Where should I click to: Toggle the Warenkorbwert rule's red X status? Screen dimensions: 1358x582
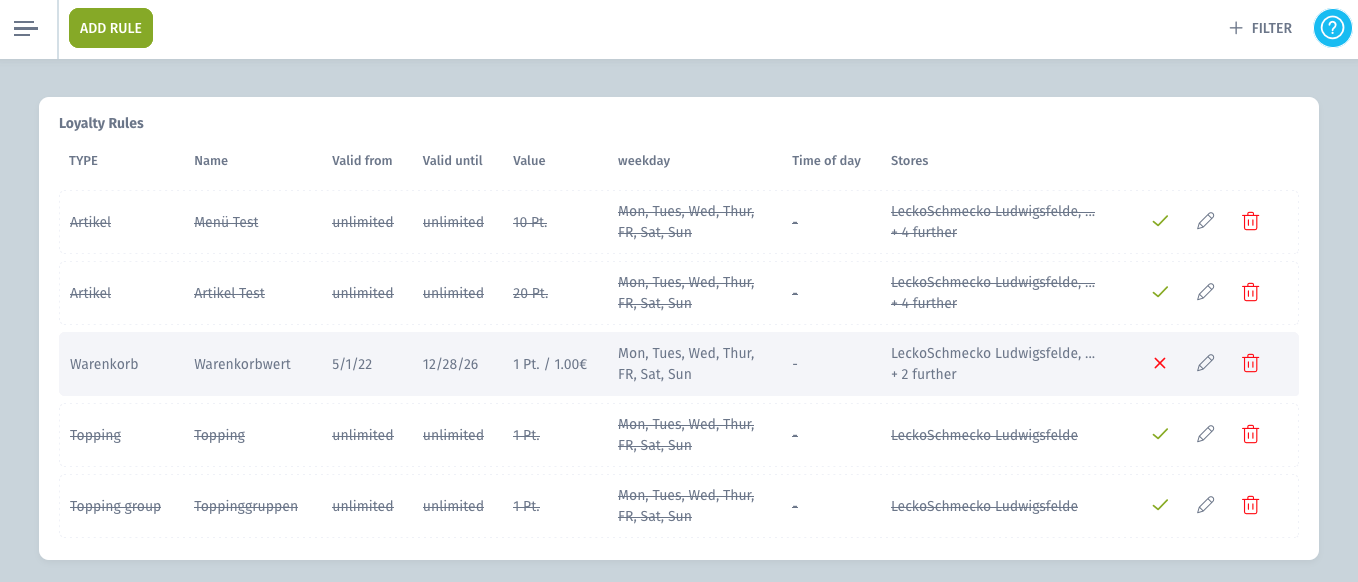1160,363
